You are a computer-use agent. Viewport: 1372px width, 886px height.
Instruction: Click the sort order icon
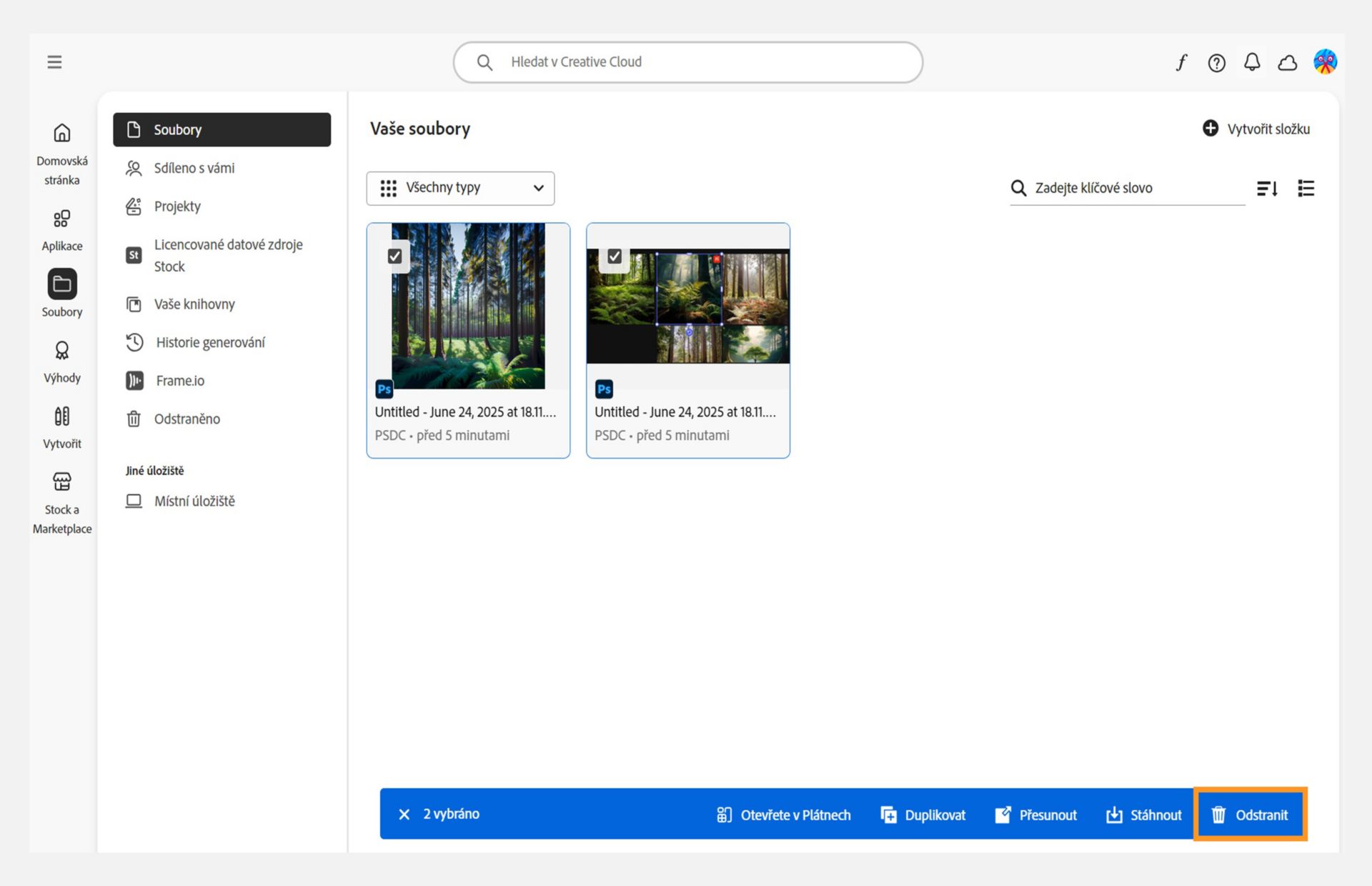click(x=1267, y=188)
